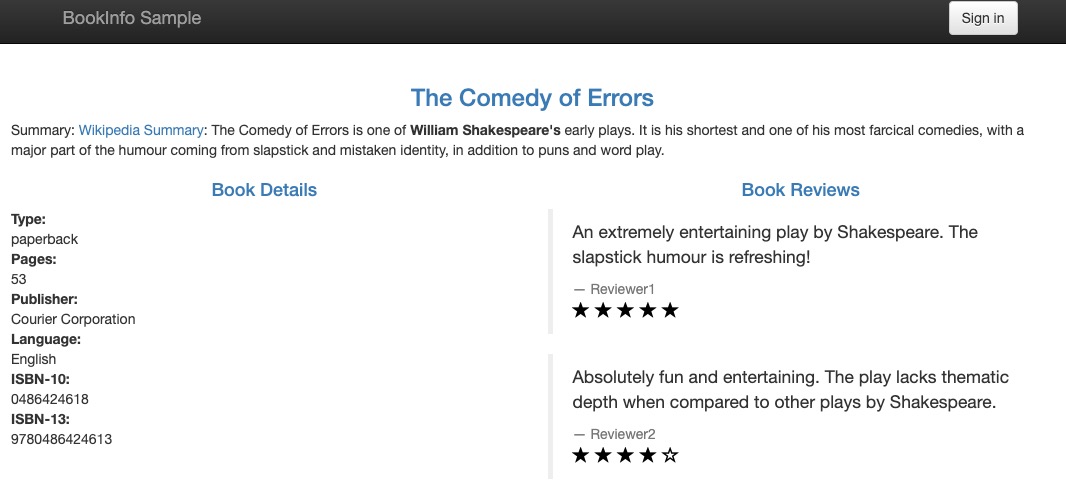Click the fourth filled star in Reviewer2's rating
This screenshot has height=496, width=1066.
[648, 456]
